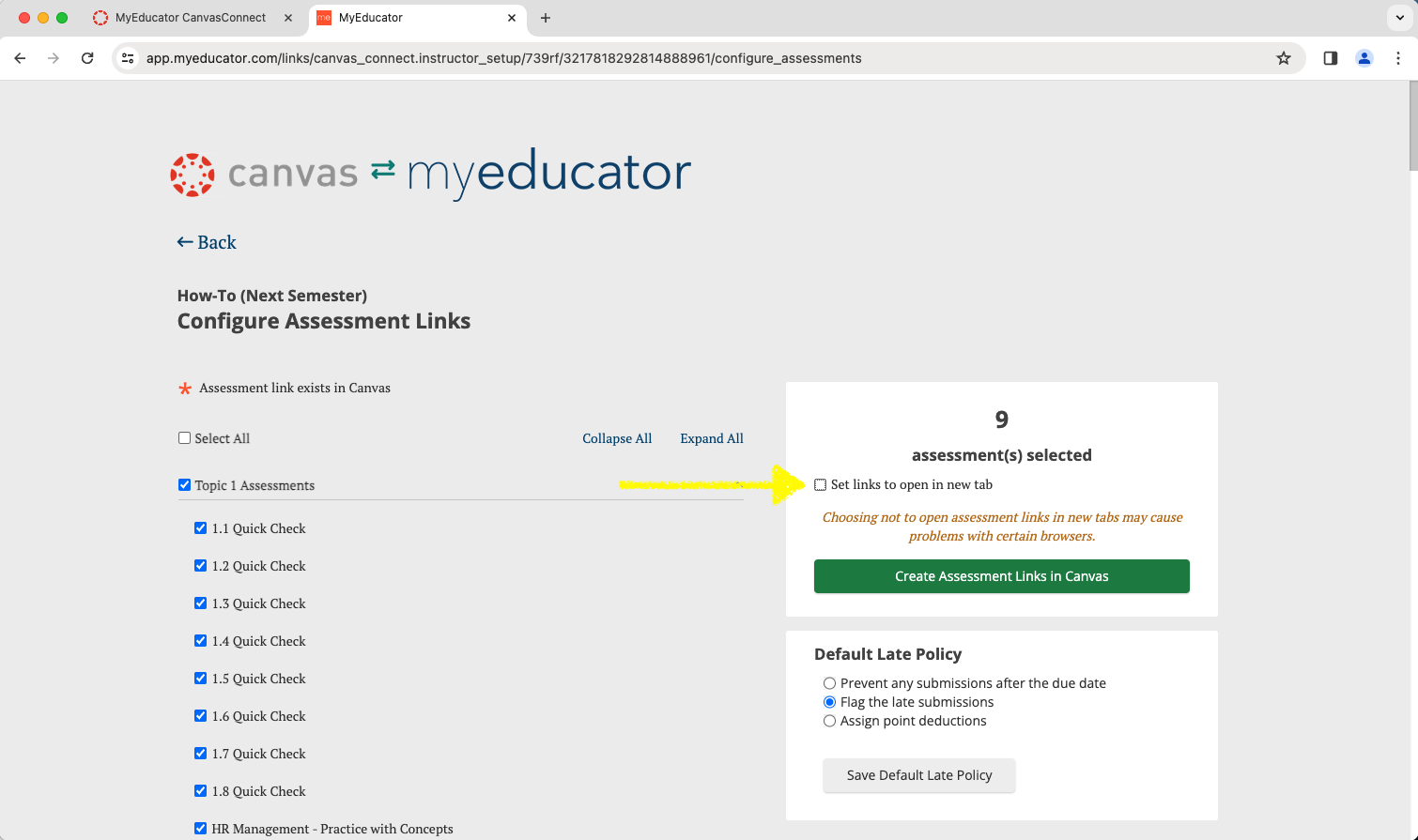The width and height of the screenshot is (1418, 840).
Task: Click the Canvas logo icon
Action: click(193, 175)
